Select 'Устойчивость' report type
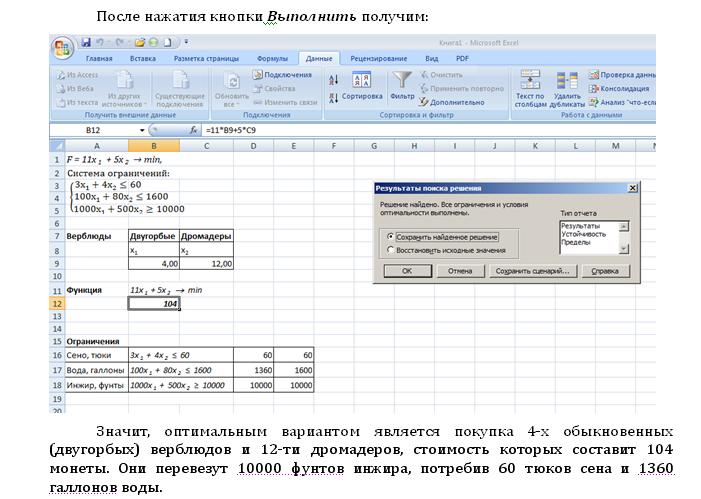Screen dimensions: 701x499 tap(583, 234)
